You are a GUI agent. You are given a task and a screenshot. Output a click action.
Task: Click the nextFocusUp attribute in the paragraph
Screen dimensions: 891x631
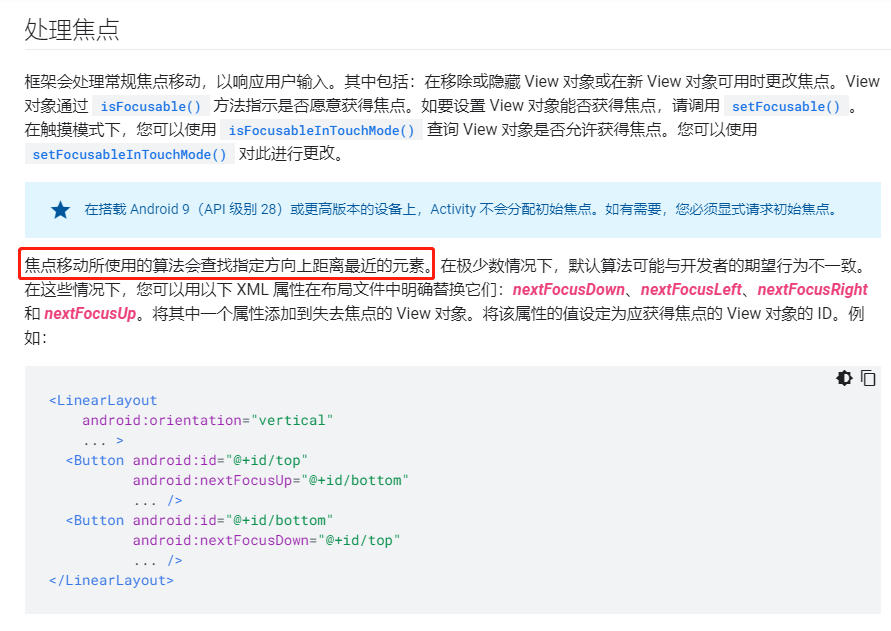90,313
